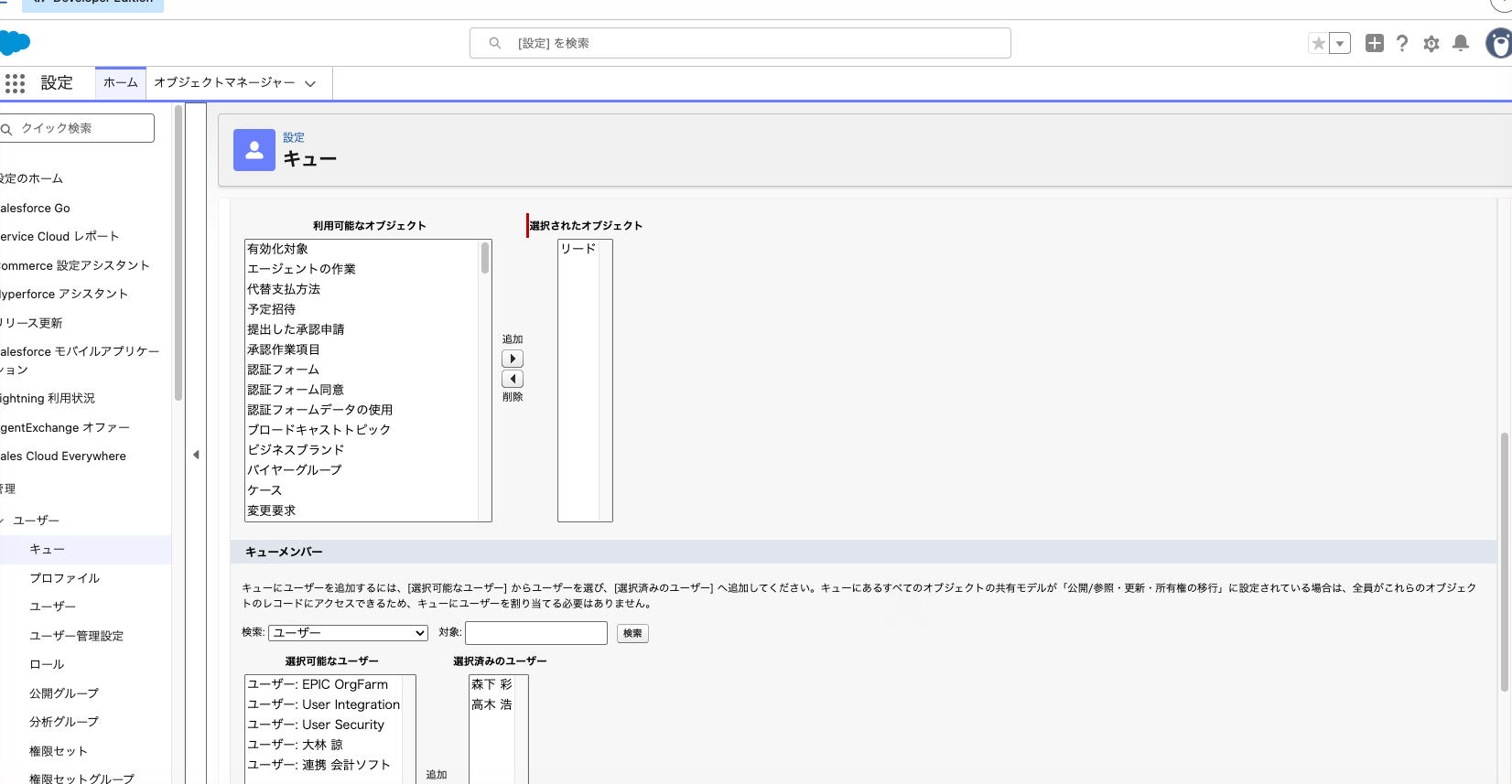Open the favorites list dropdown arrow
The width and height of the screenshot is (1512, 784).
(x=1340, y=43)
